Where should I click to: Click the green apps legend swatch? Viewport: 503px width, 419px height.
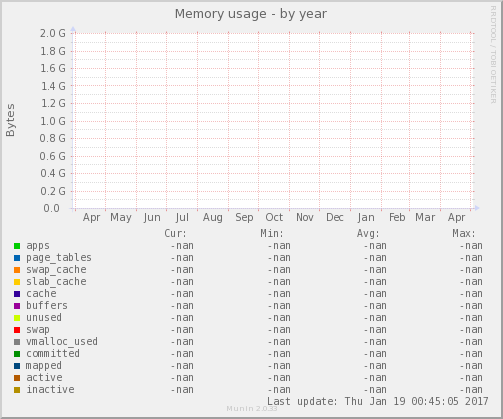tap(17, 246)
